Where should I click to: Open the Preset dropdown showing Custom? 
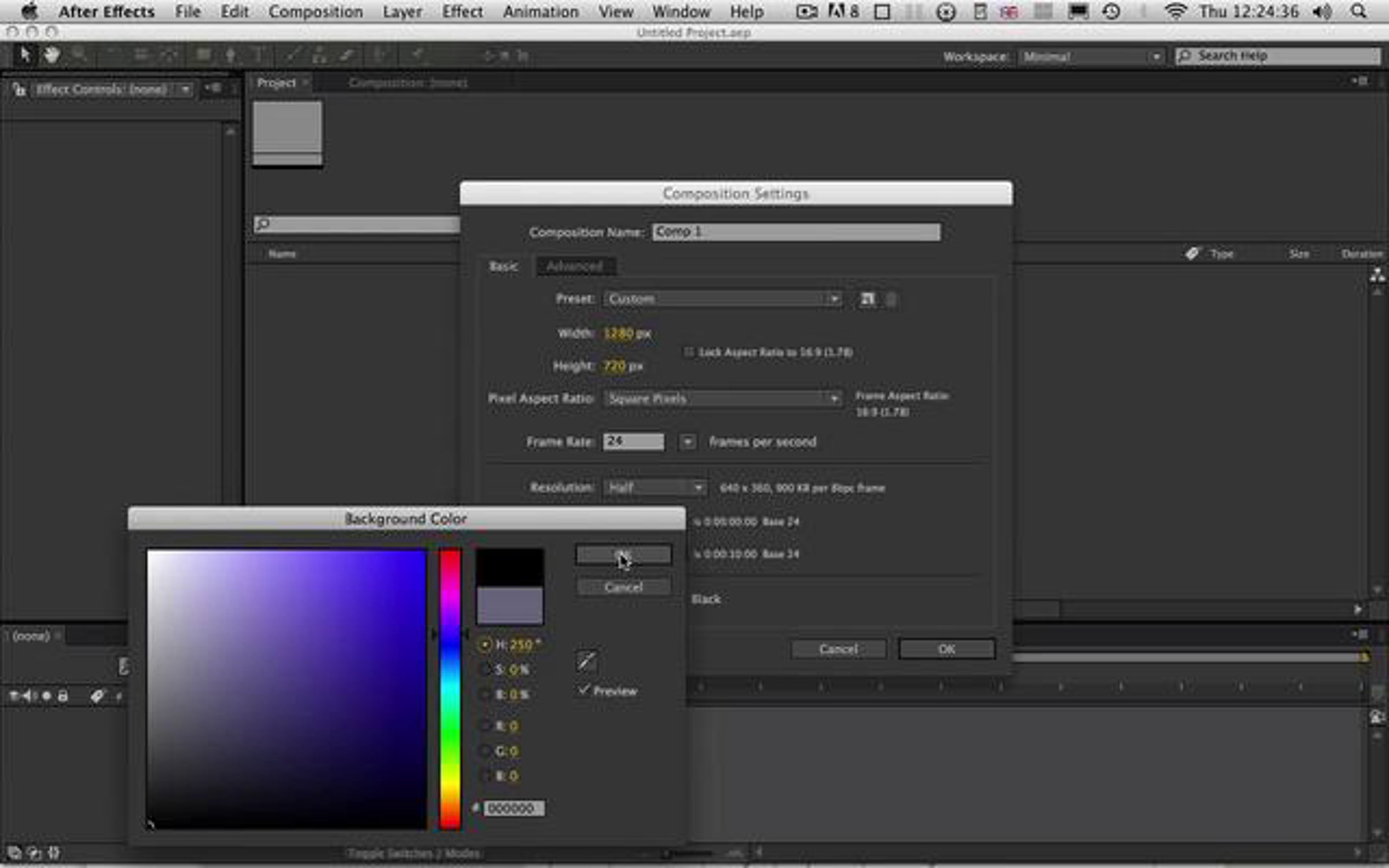[722, 299]
